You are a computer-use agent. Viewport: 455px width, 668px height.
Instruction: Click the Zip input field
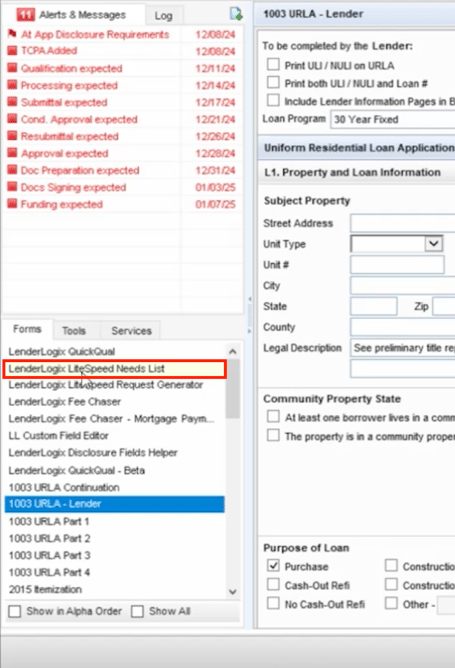(444, 306)
